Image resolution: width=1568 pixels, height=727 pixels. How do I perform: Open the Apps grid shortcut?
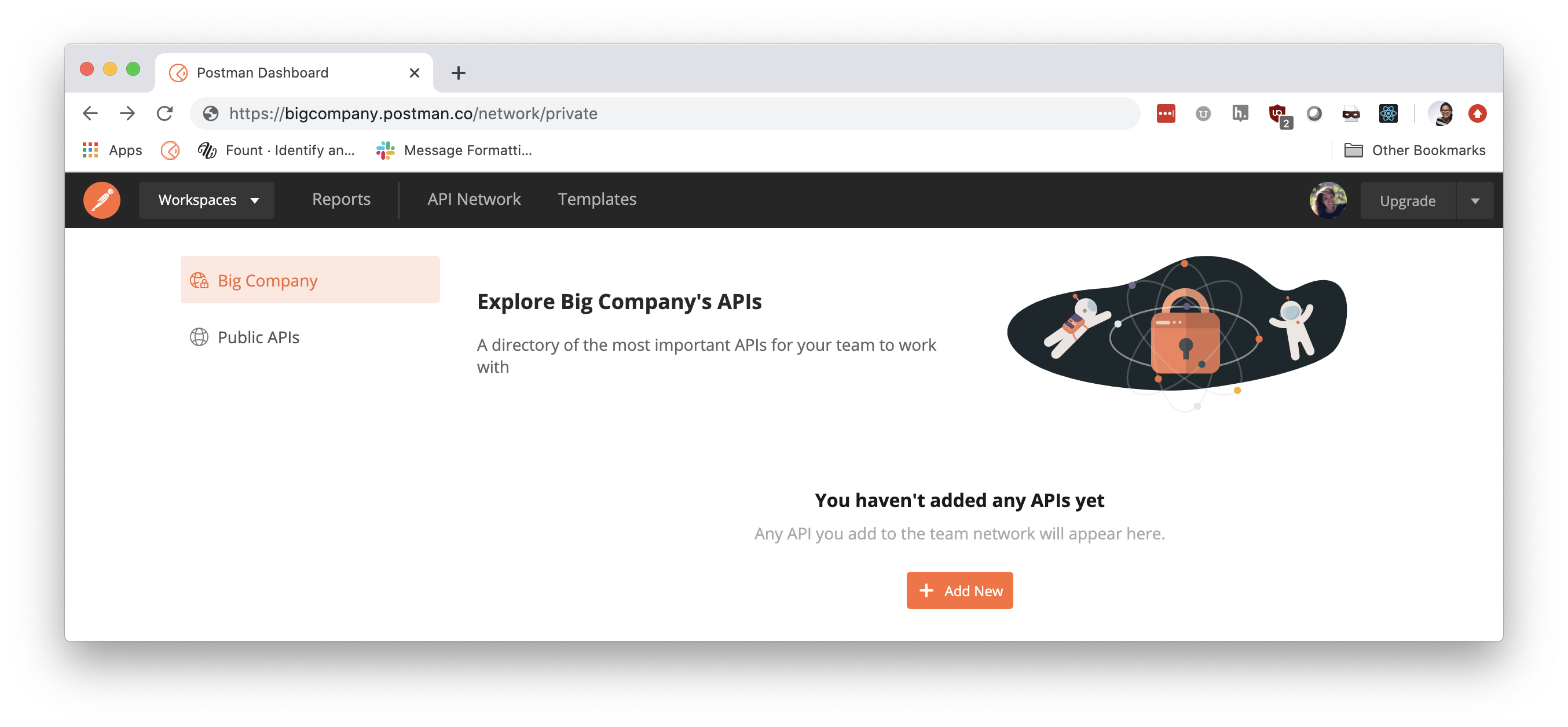112,150
